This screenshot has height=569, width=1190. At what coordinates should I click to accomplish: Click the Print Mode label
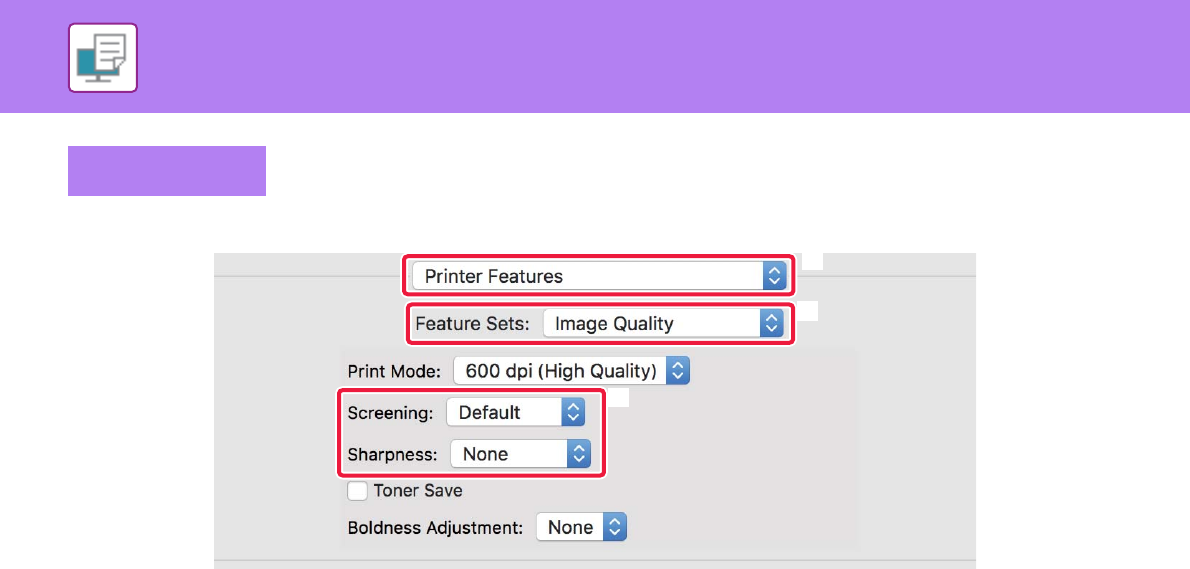pyautogui.click(x=393, y=371)
